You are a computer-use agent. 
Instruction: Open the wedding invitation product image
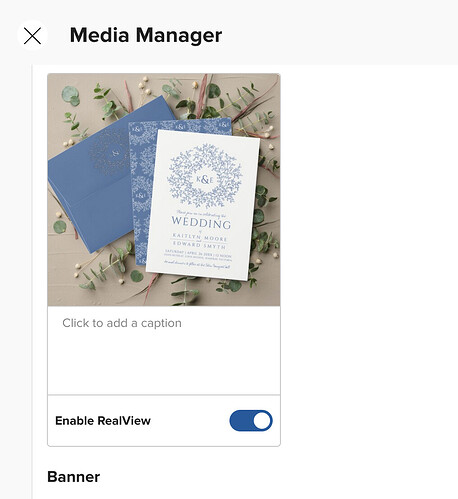(164, 190)
